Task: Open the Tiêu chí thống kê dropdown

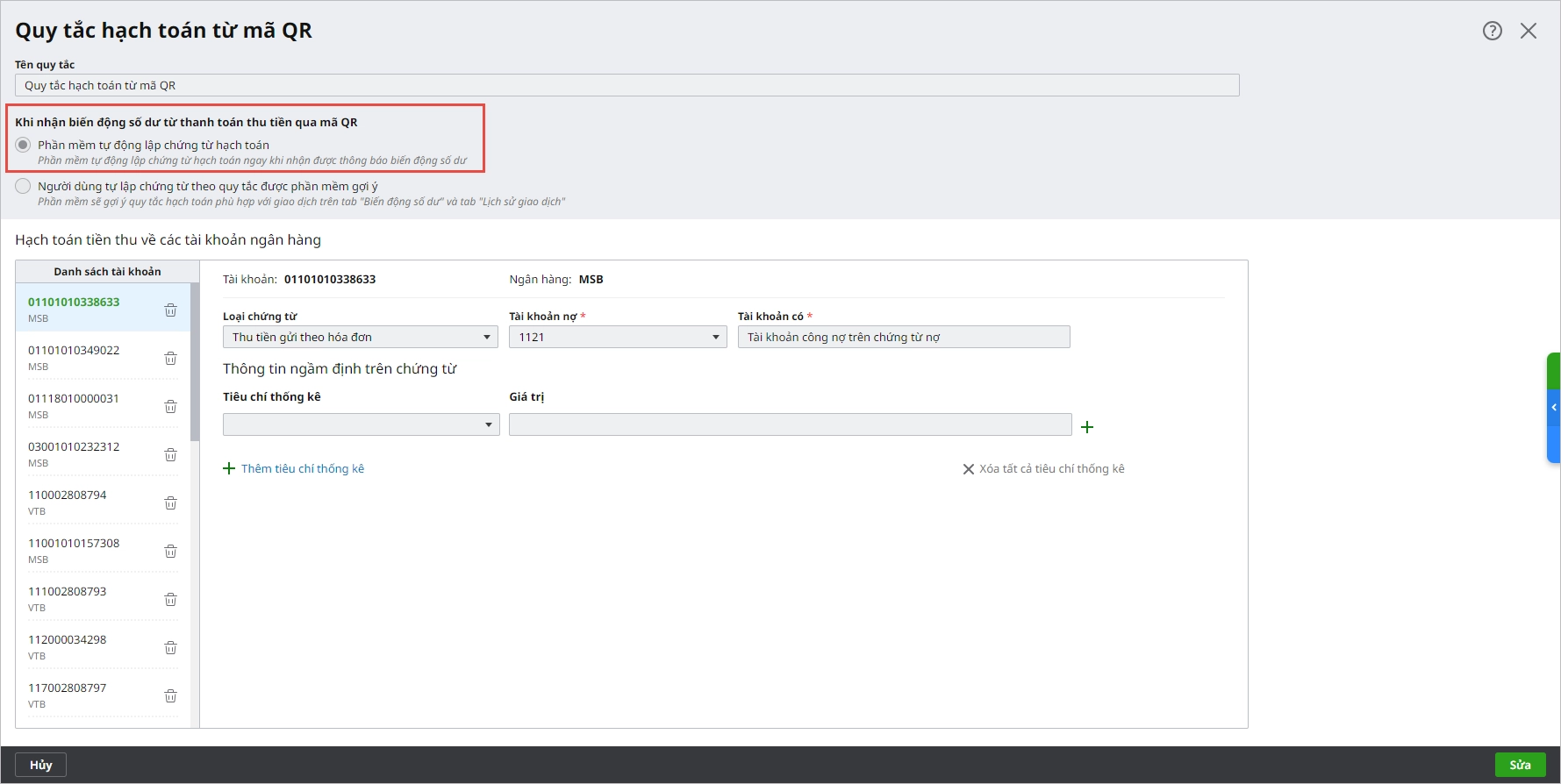Action: coord(362,424)
